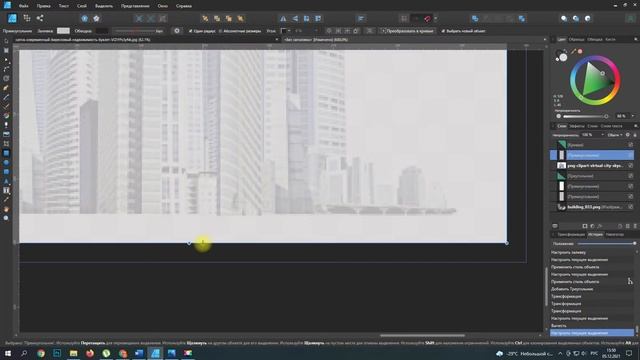The height and width of the screenshot is (360, 640).
Task: Click the Add boolean operation icon
Action: pos(475,18)
